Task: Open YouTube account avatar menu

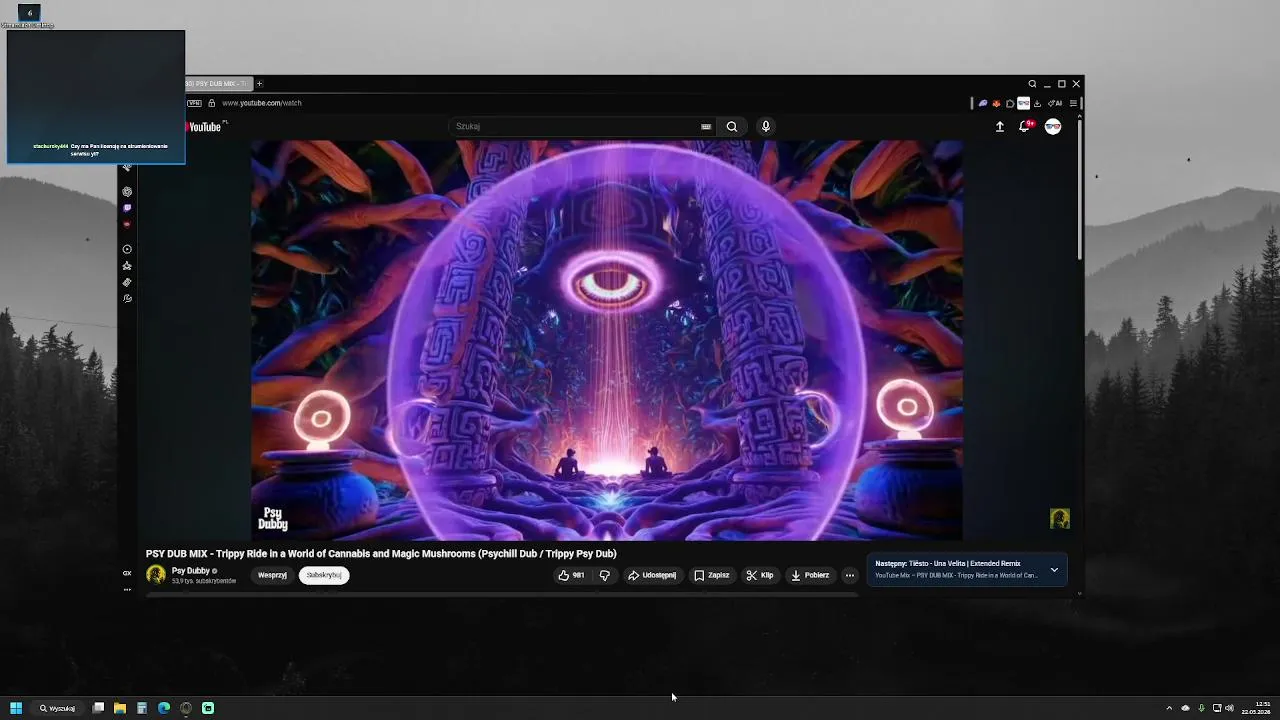Action: [1053, 126]
